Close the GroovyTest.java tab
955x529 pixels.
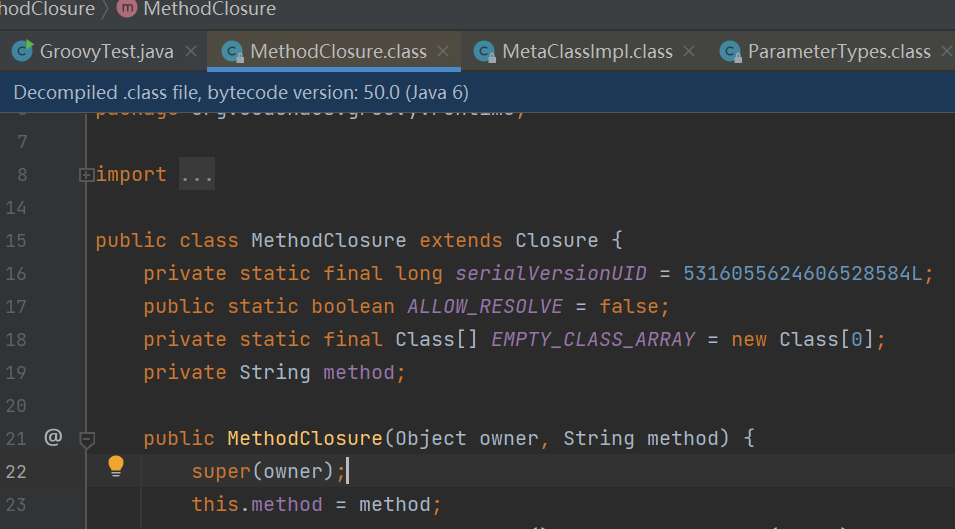(x=191, y=52)
